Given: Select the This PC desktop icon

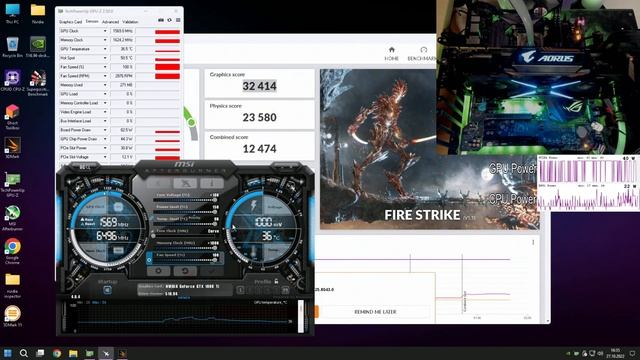Looking at the screenshot, I should click(x=12, y=13).
